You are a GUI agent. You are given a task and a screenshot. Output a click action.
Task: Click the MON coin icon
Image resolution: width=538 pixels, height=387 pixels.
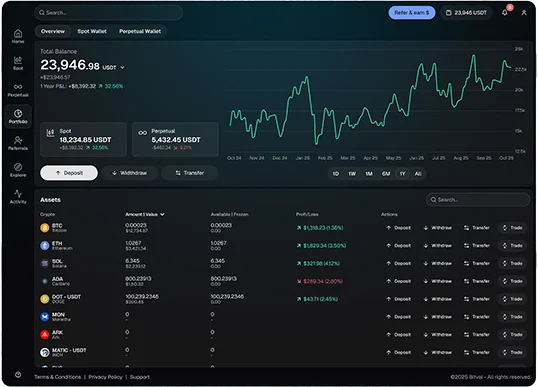pos(45,317)
